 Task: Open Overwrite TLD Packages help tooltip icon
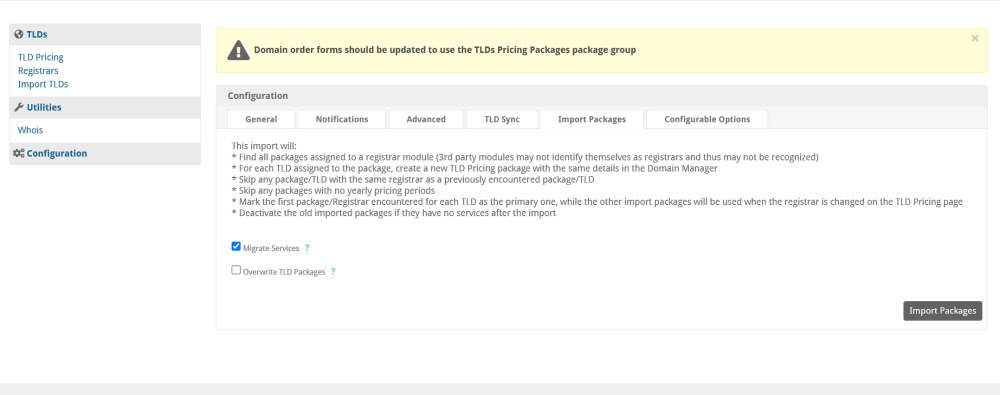pyautogui.click(x=333, y=272)
